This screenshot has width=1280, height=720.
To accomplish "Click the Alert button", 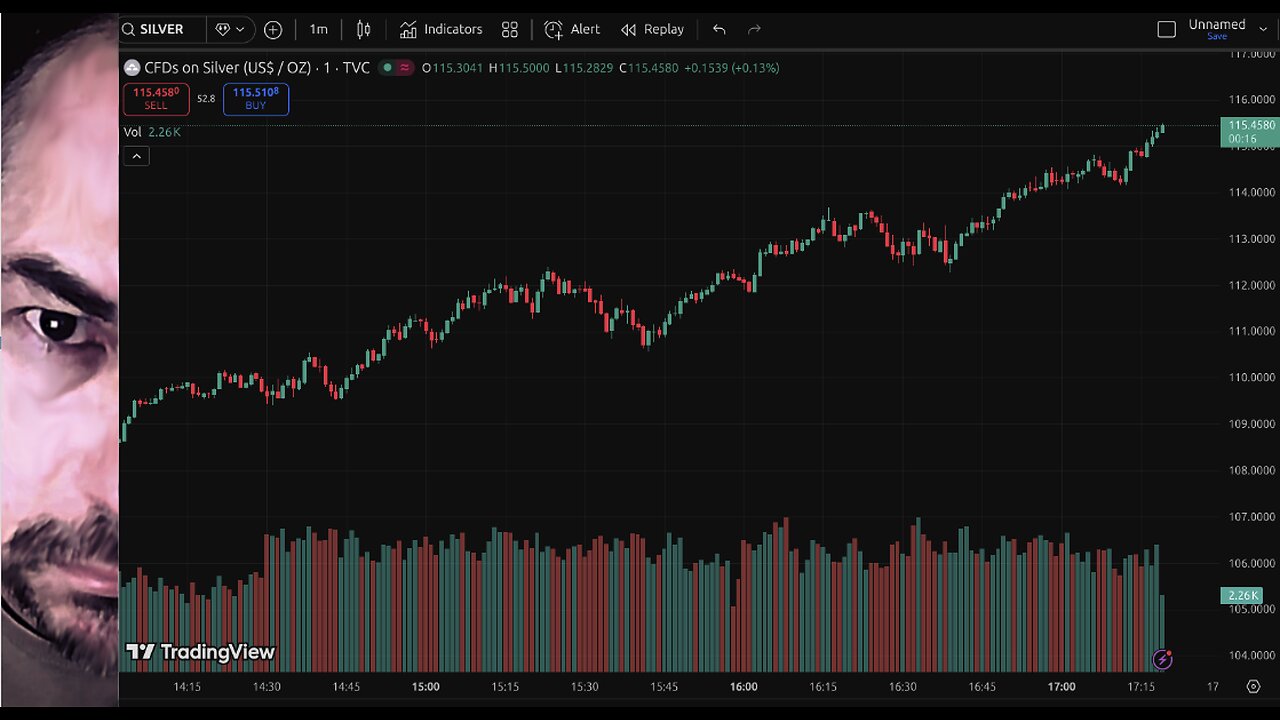I will (x=572, y=30).
